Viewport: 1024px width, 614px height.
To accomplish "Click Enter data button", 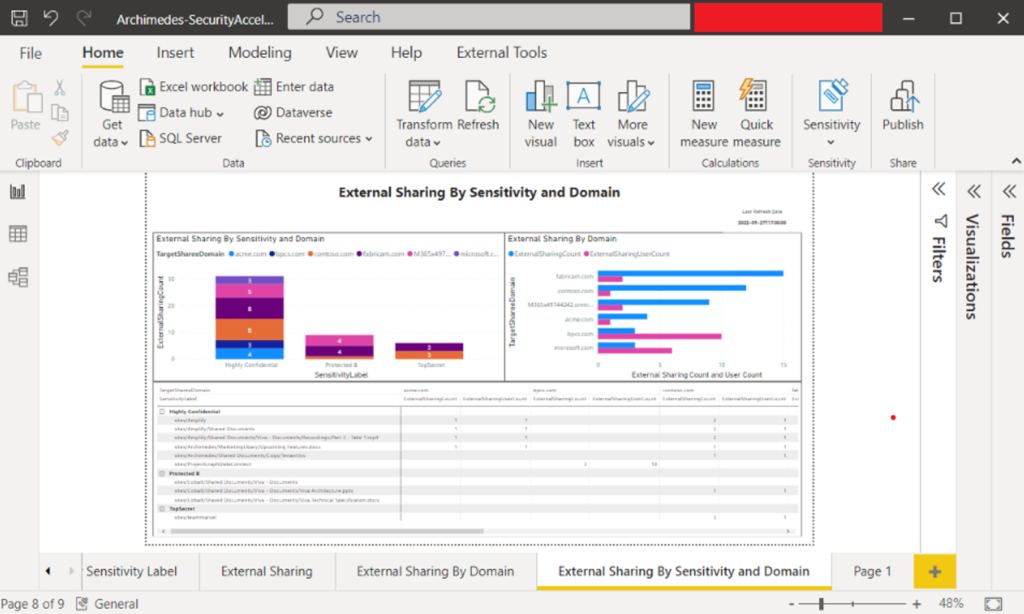I will (x=294, y=87).
